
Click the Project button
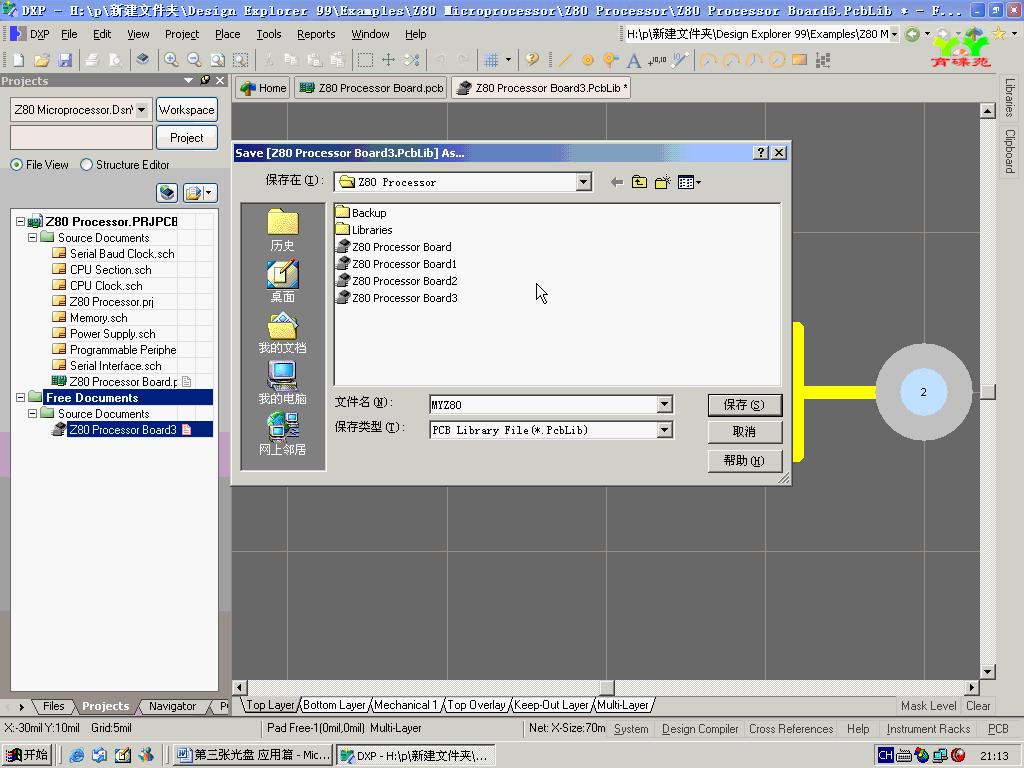[187, 138]
